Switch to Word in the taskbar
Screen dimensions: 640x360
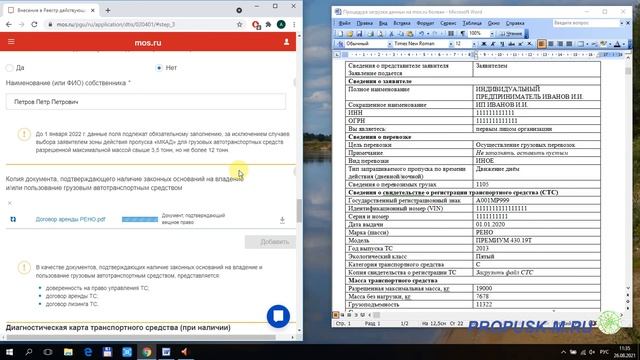coord(166,352)
